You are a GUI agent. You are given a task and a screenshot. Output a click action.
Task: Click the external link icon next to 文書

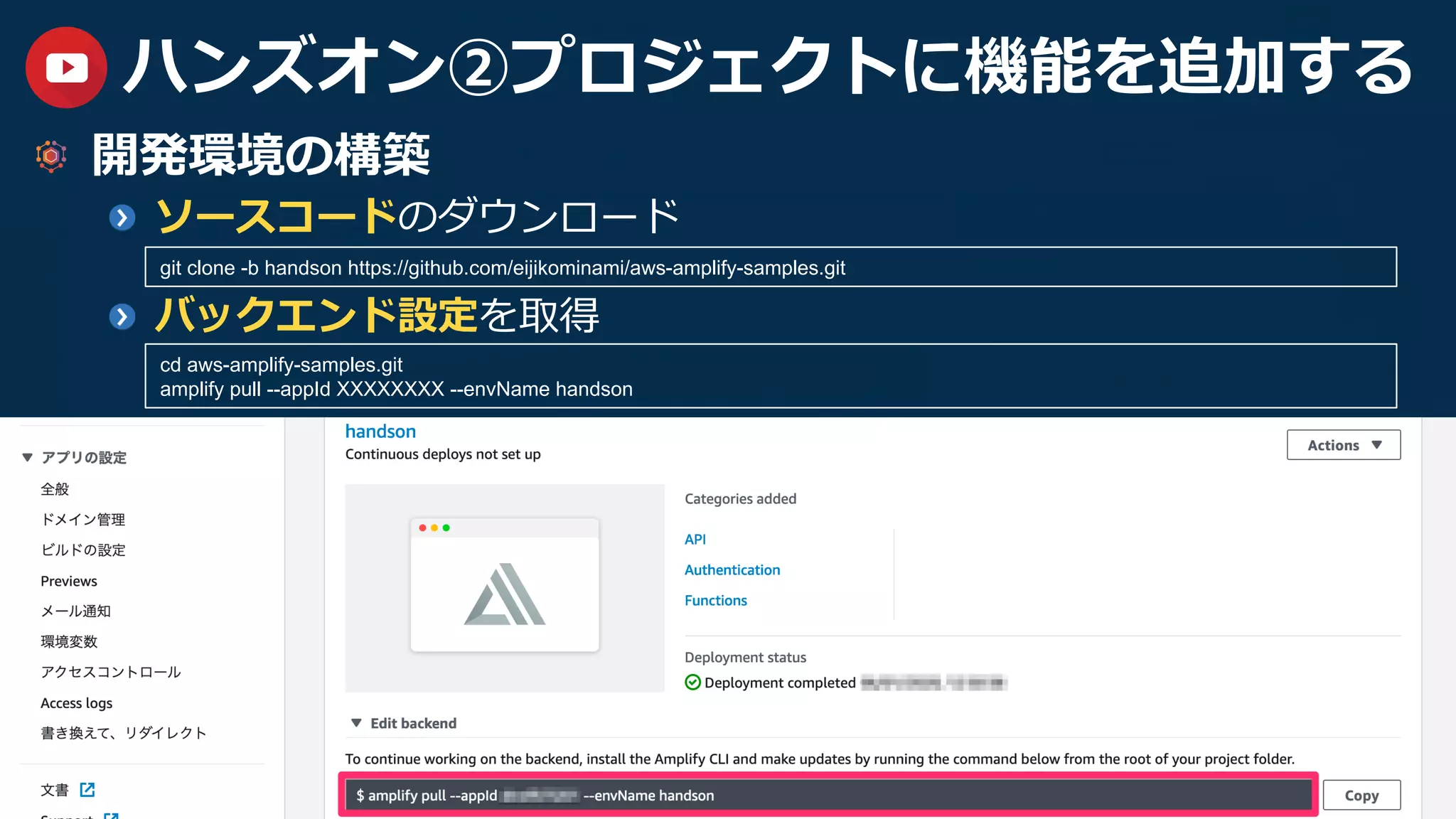tap(87, 790)
